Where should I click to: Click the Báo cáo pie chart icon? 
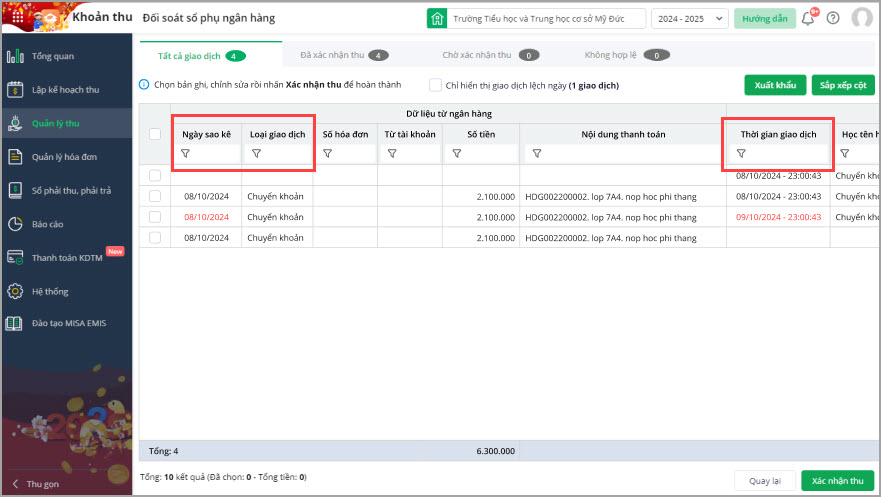[15, 224]
